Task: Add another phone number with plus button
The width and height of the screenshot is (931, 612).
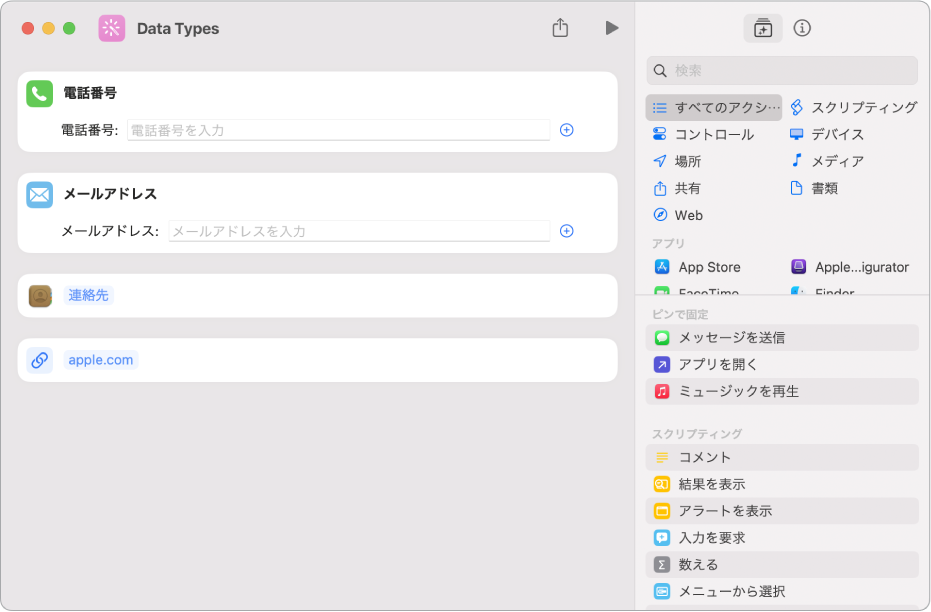Action: (566, 130)
